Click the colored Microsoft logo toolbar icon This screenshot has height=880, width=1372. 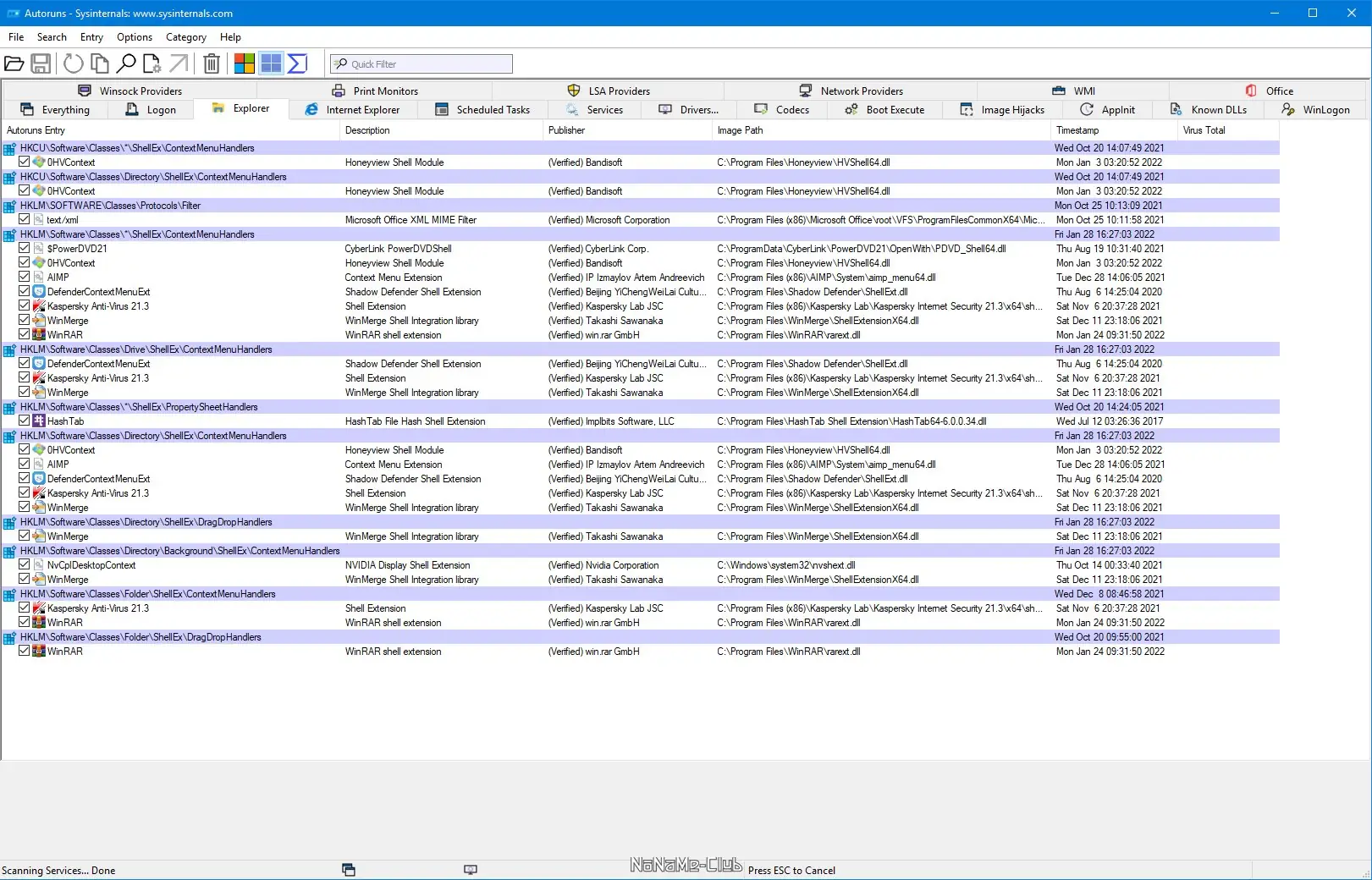(x=245, y=63)
